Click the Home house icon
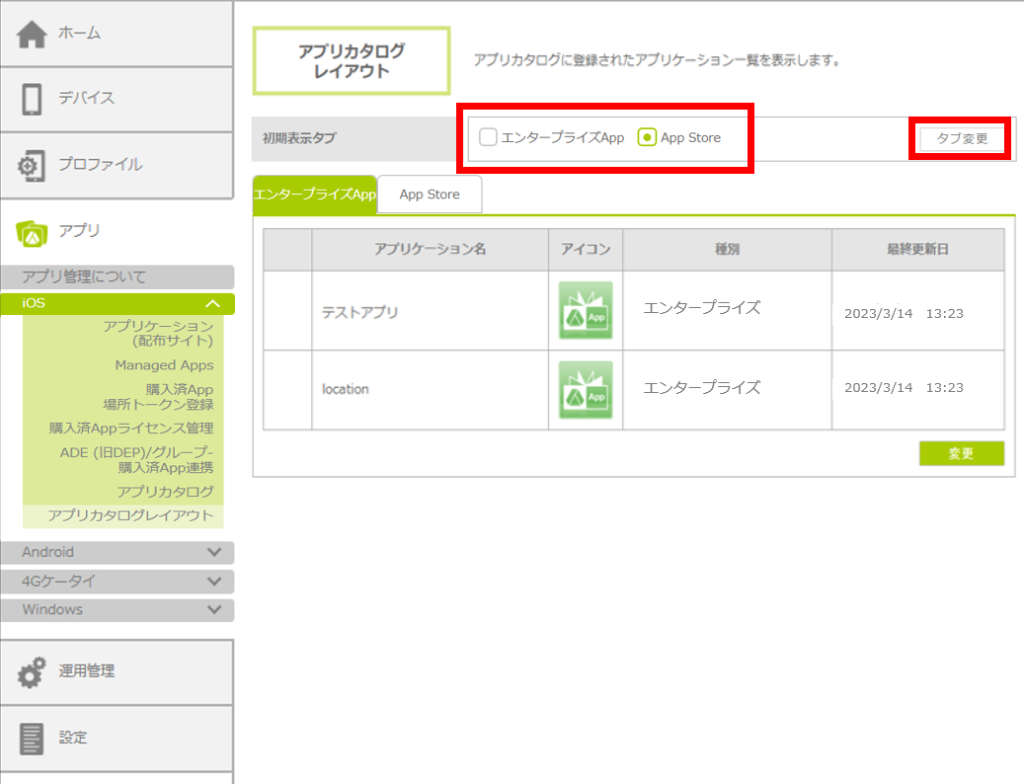Screen dimensions: 1024x784 click(x=32, y=34)
